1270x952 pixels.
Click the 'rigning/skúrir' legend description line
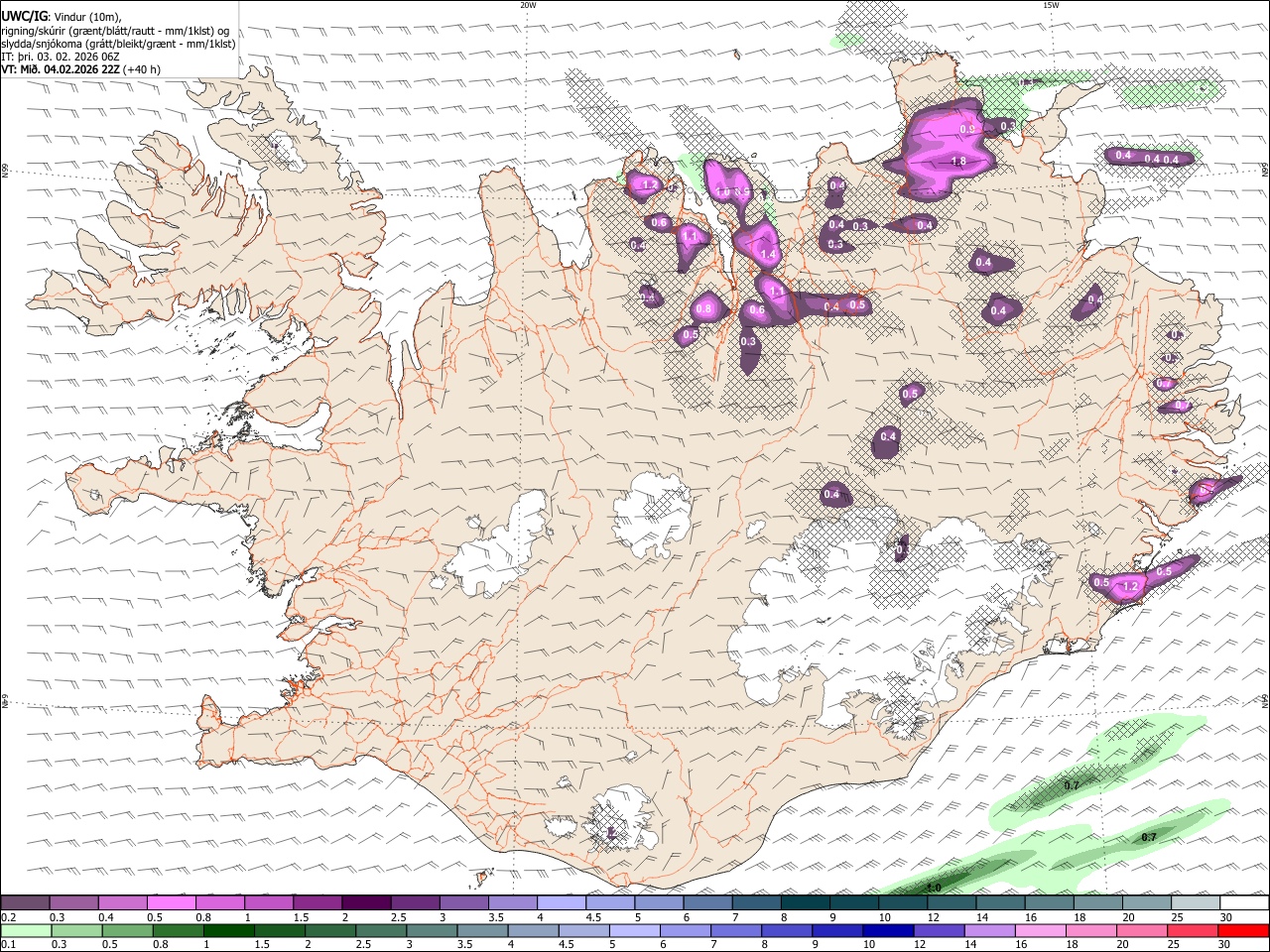point(115,31)
